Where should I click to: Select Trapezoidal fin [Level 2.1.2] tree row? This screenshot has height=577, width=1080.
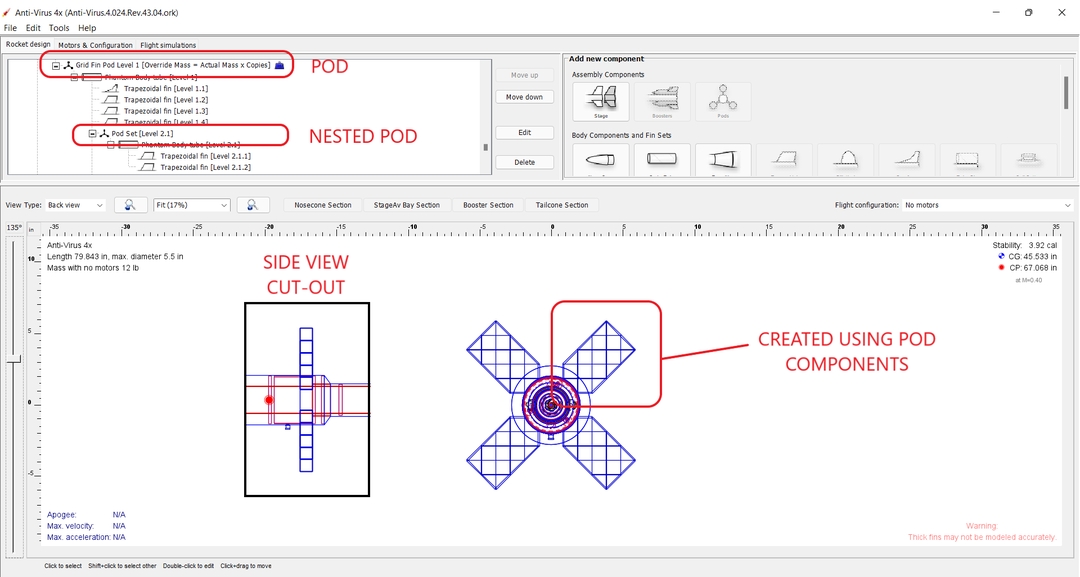[x=205, y=167]
